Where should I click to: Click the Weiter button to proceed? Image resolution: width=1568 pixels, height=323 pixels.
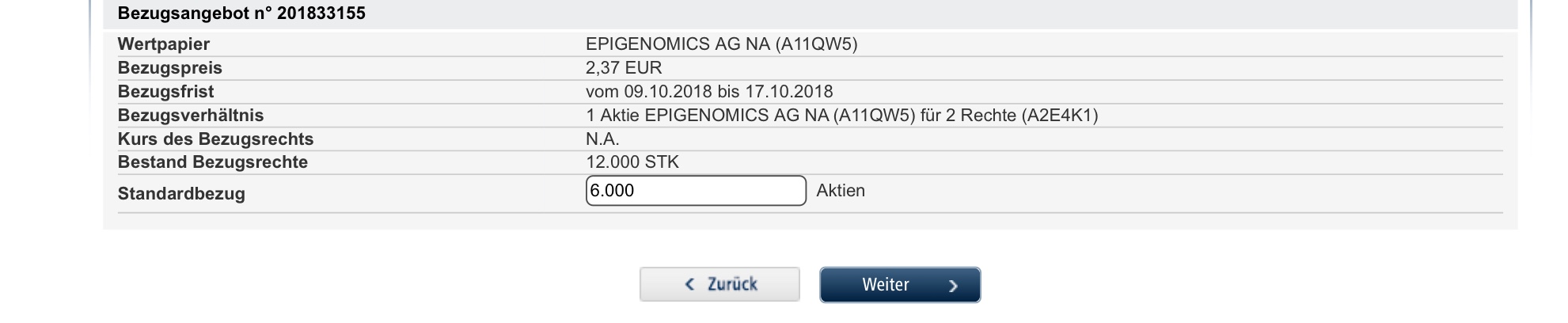tap(899, 285)
